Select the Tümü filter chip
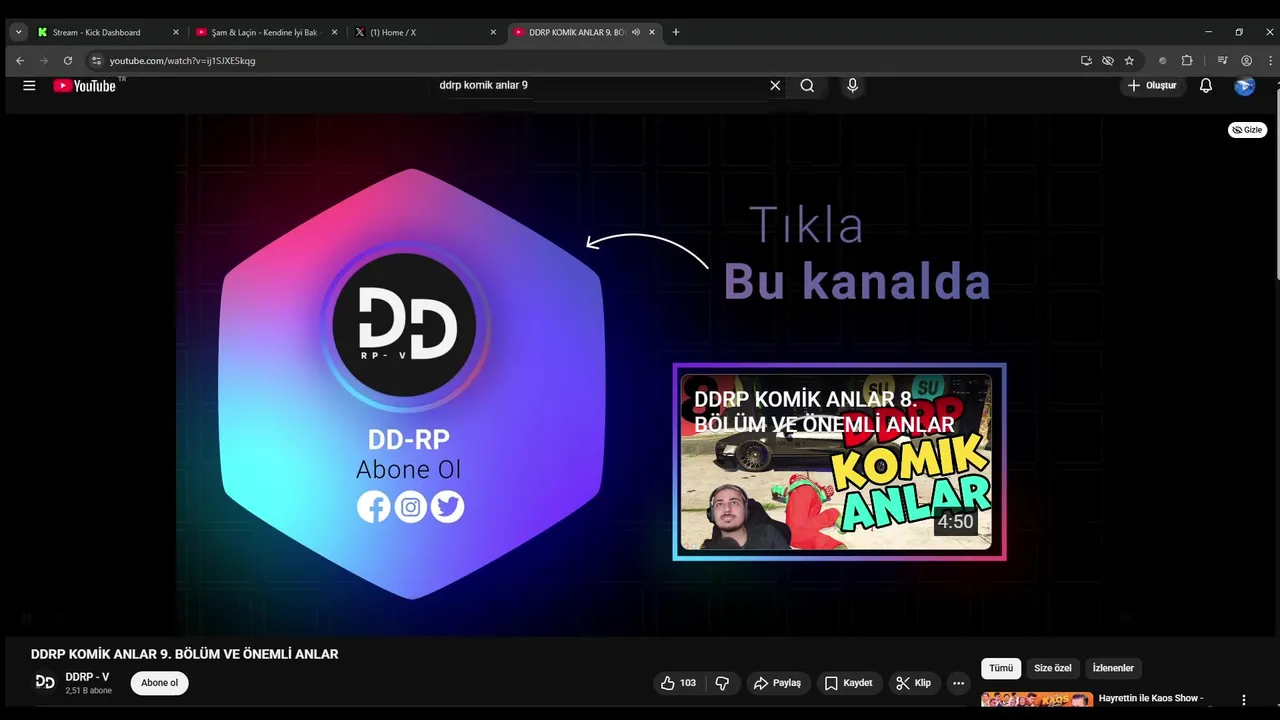Image resolution: width=1280 pixels, height=720 pixels. [x=1001, y=668]
